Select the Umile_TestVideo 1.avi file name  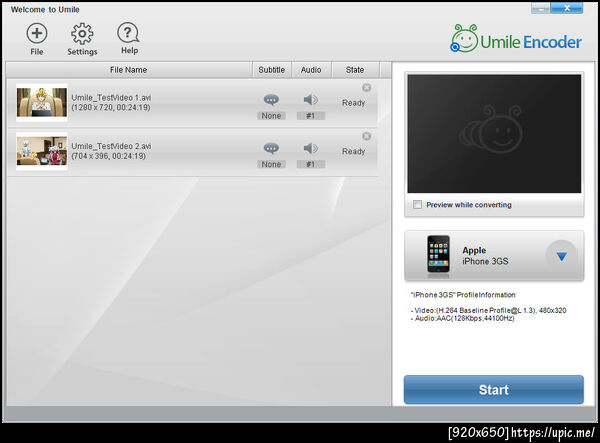coord(111,98)
